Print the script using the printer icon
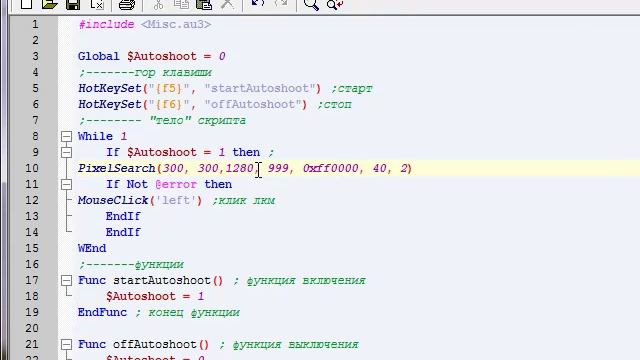640x360 pixels. (x=127, y=4)
